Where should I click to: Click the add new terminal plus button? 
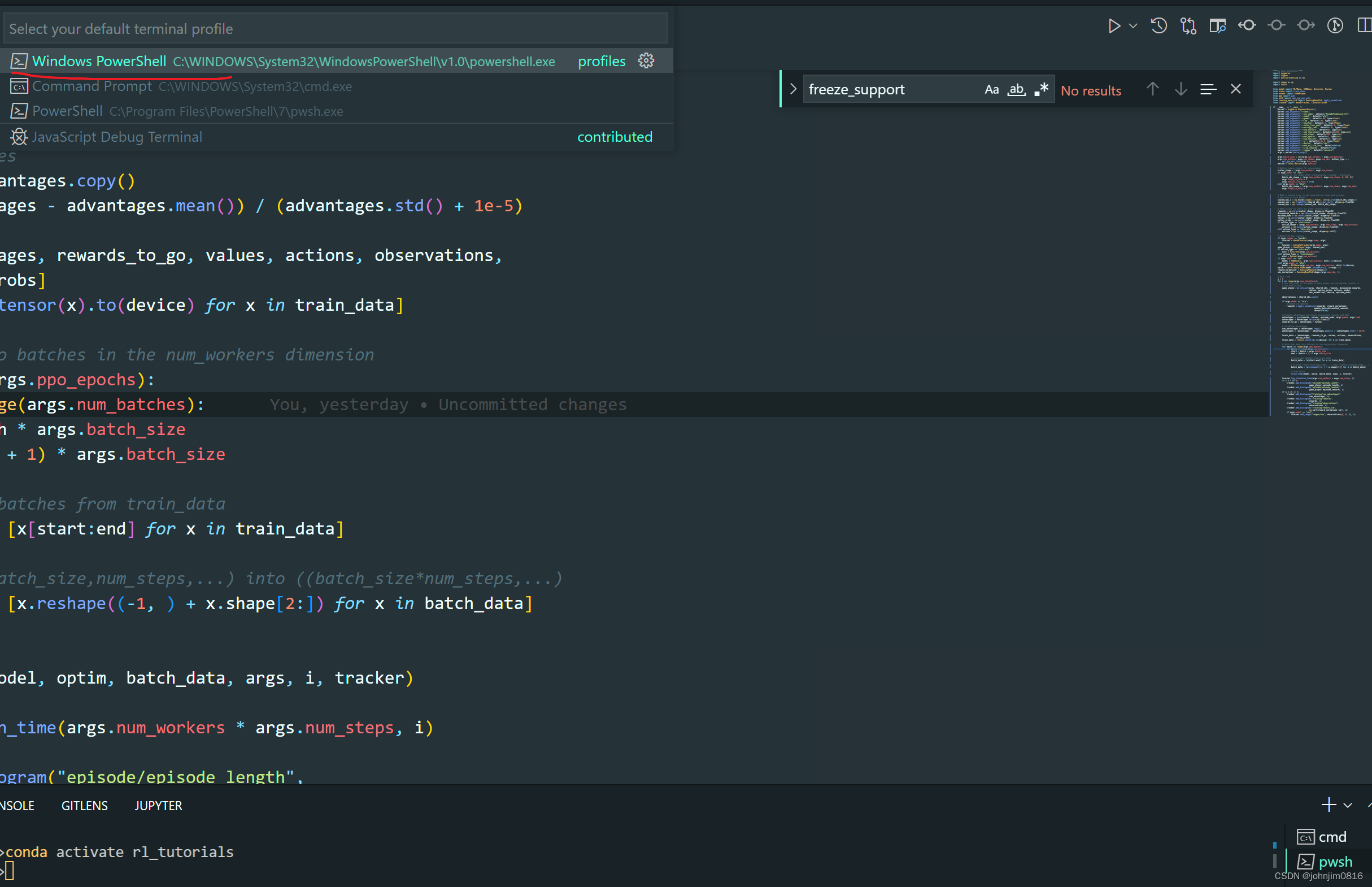[x=1329, y=805]
